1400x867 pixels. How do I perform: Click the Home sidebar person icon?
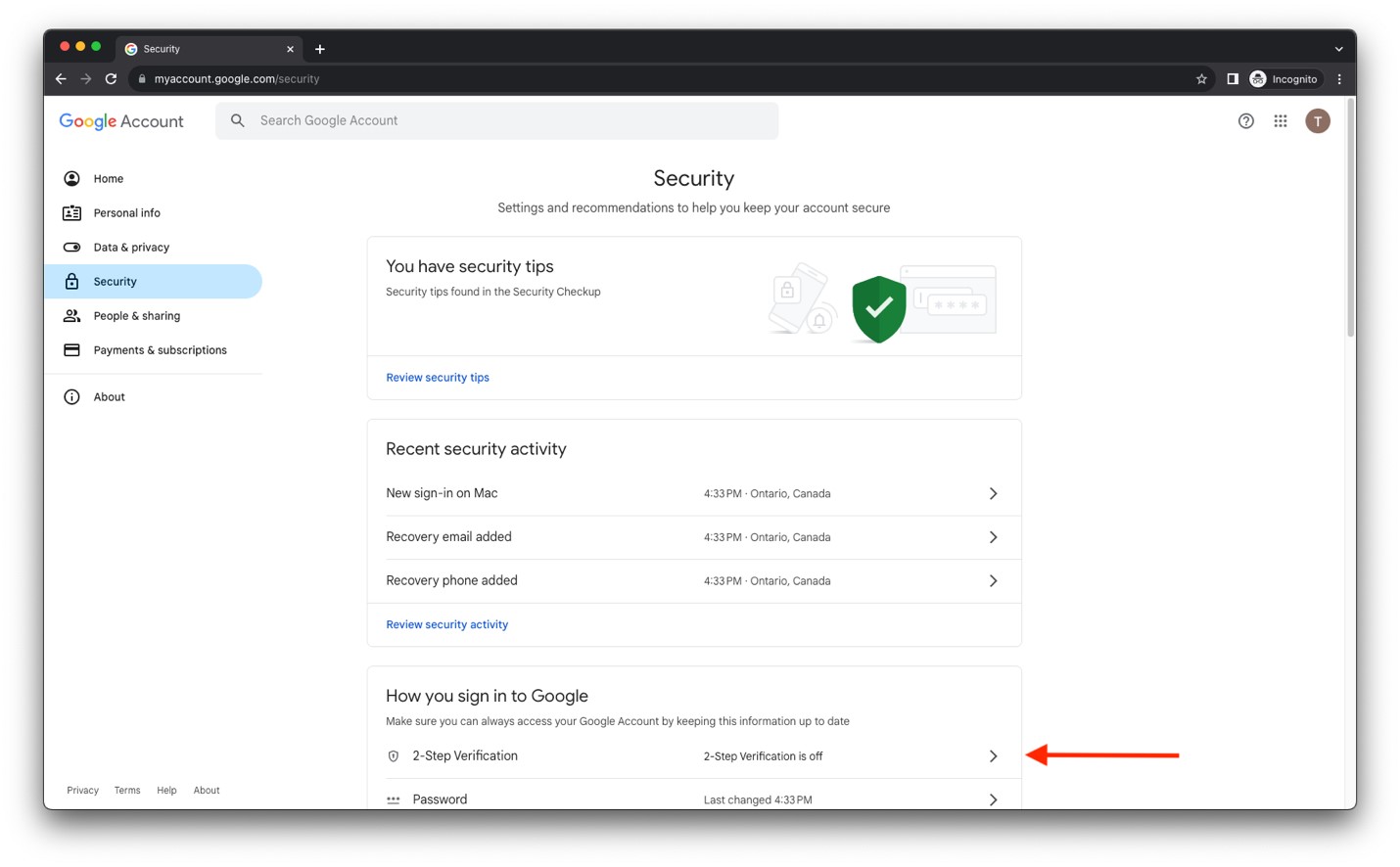(71, 179)
